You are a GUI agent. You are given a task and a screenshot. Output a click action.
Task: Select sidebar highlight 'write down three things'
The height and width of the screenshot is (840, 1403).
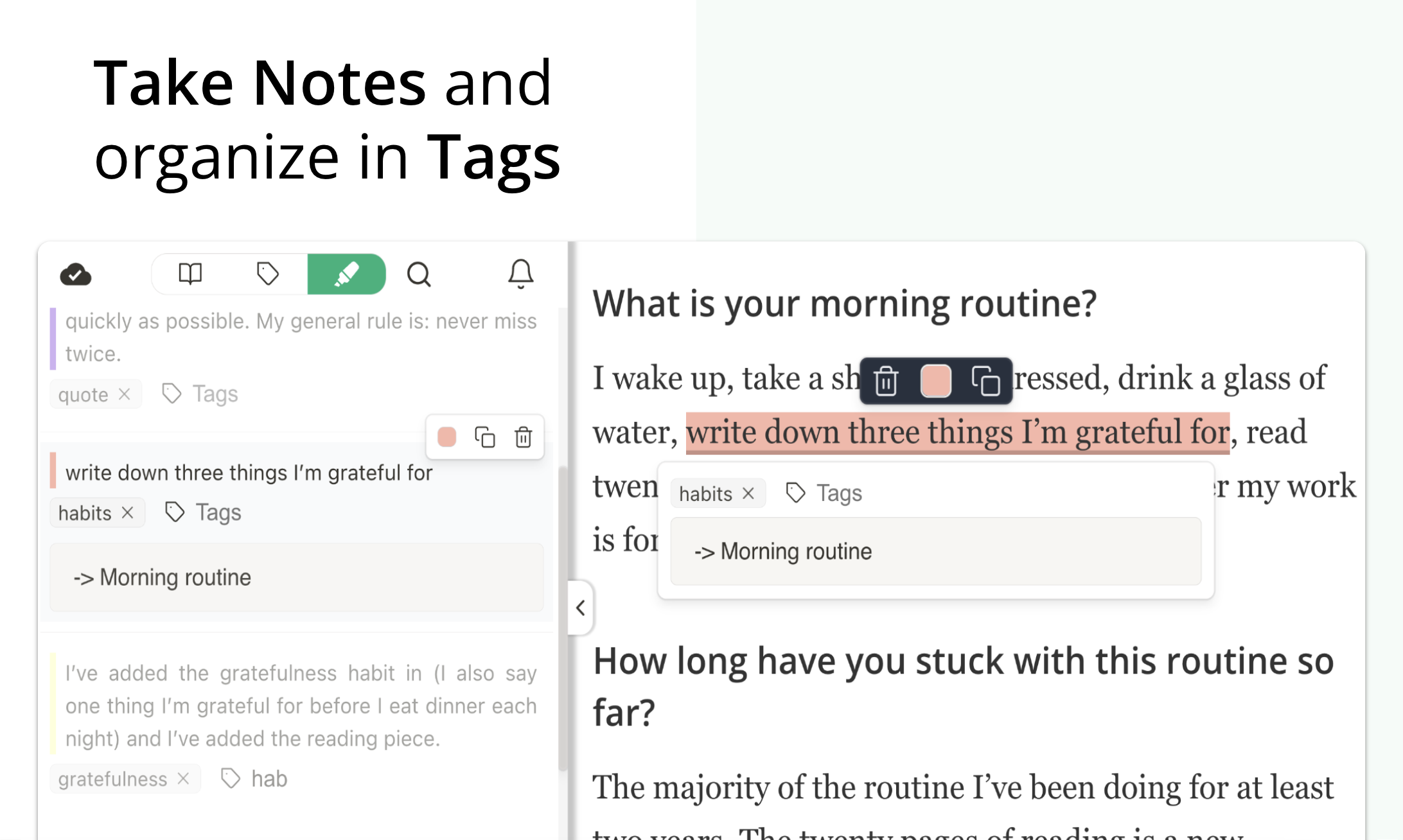pos(249,473)
